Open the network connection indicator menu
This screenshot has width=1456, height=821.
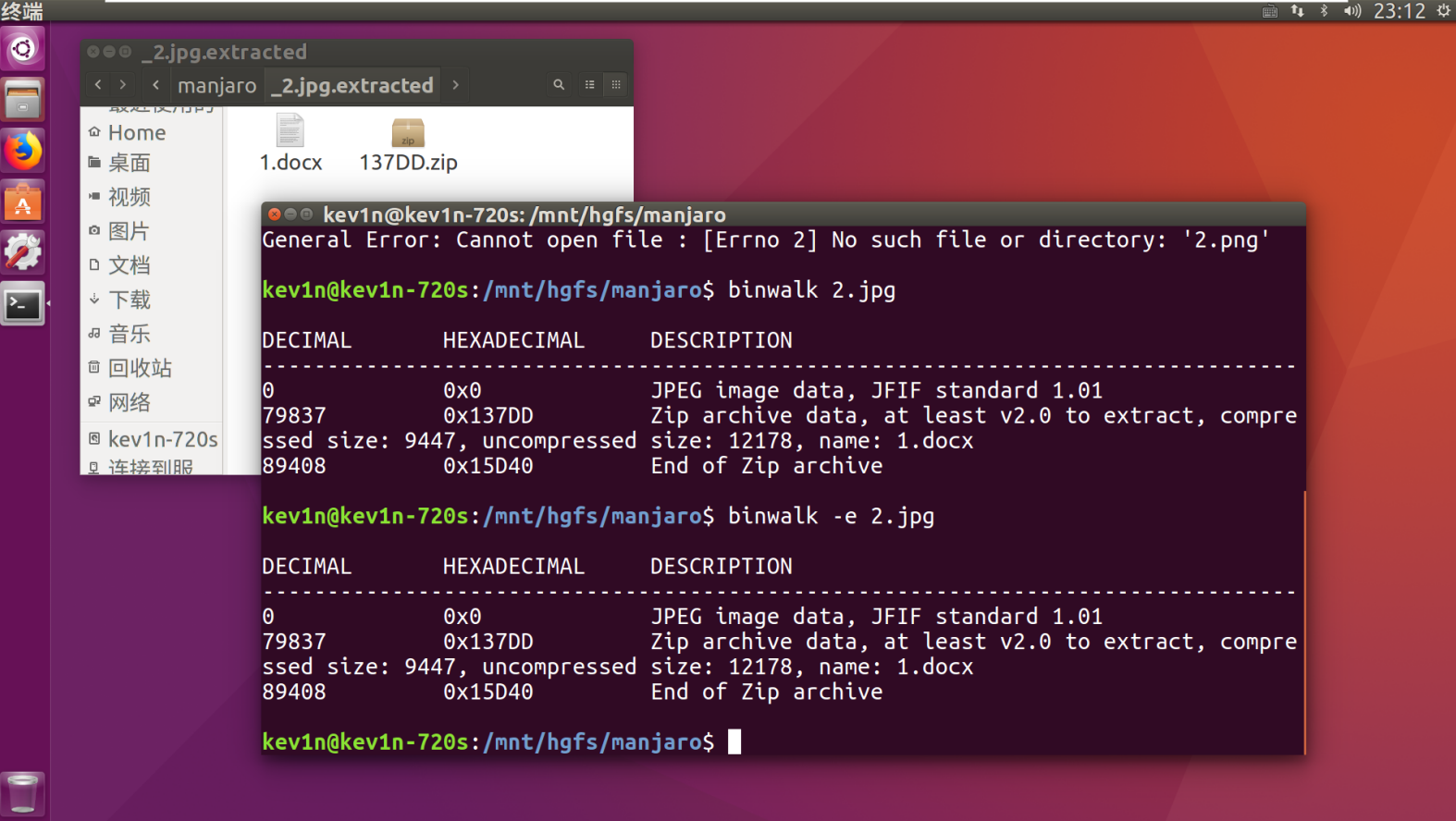(x=1298, y=11)
